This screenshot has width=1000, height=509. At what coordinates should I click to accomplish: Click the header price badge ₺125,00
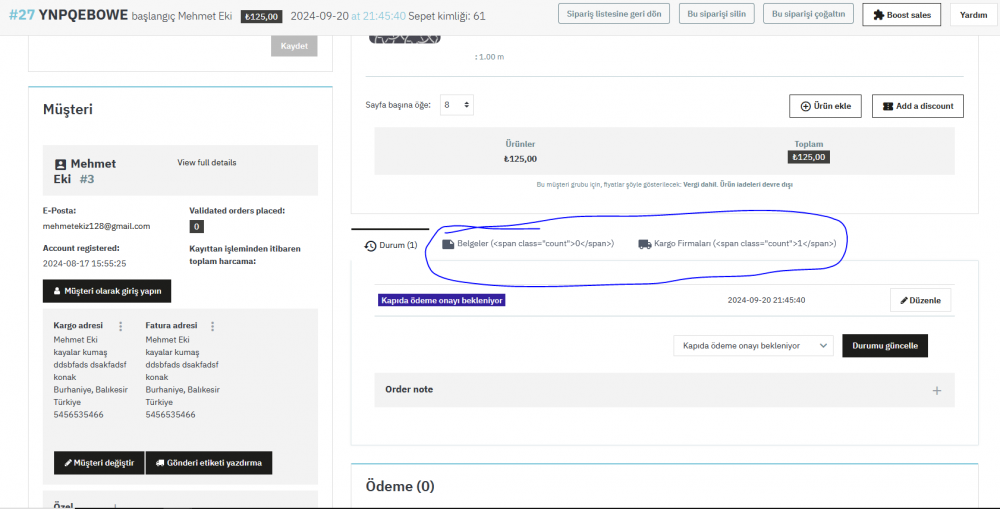261,17
